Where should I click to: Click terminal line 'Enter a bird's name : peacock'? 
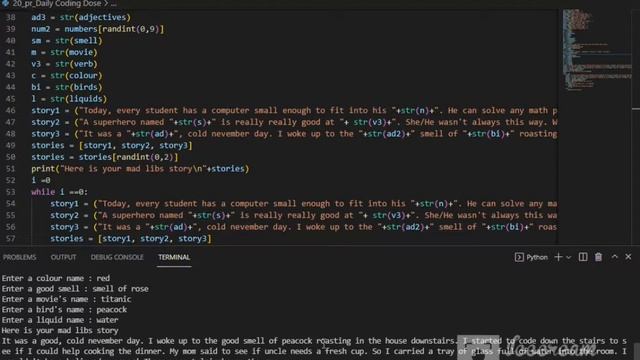point(64,310)
